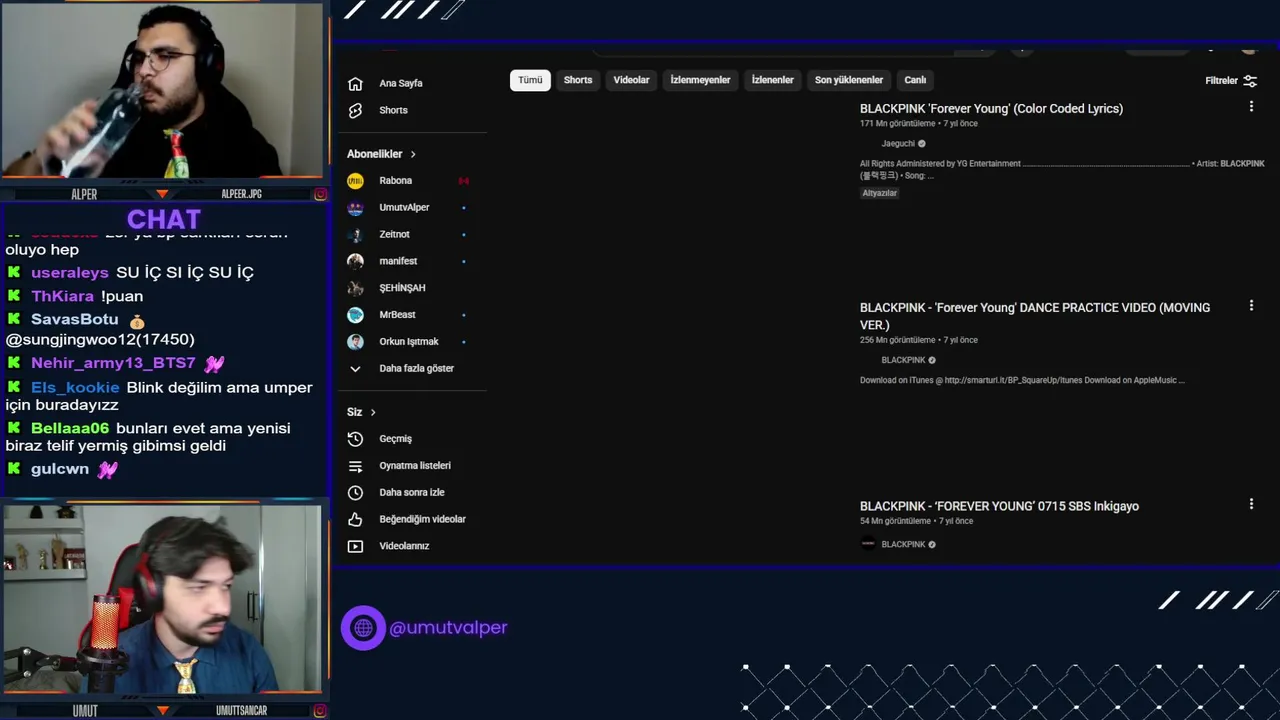Click the Altyazılar badge

point(880,193)
